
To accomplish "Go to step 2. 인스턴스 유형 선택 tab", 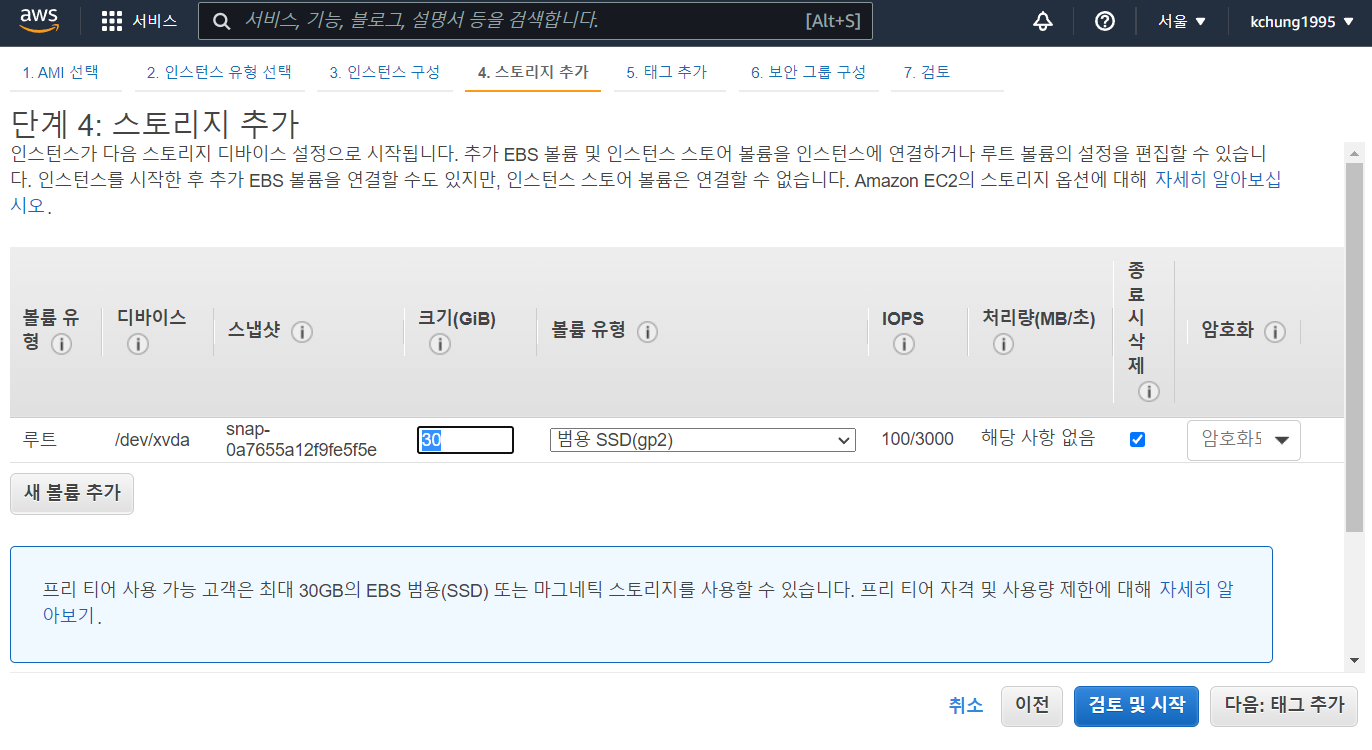I will pos(219,72).
